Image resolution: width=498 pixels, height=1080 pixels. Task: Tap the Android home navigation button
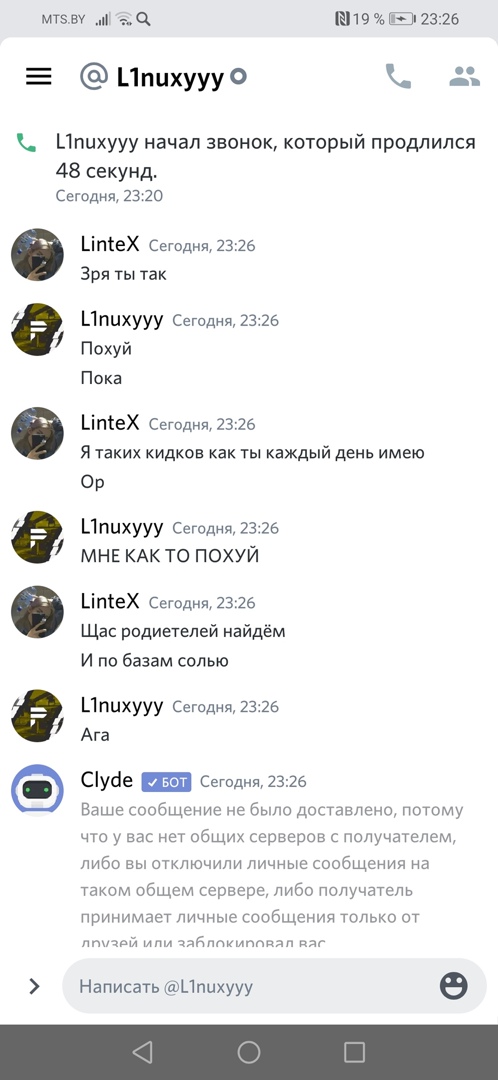[249, 1052]
